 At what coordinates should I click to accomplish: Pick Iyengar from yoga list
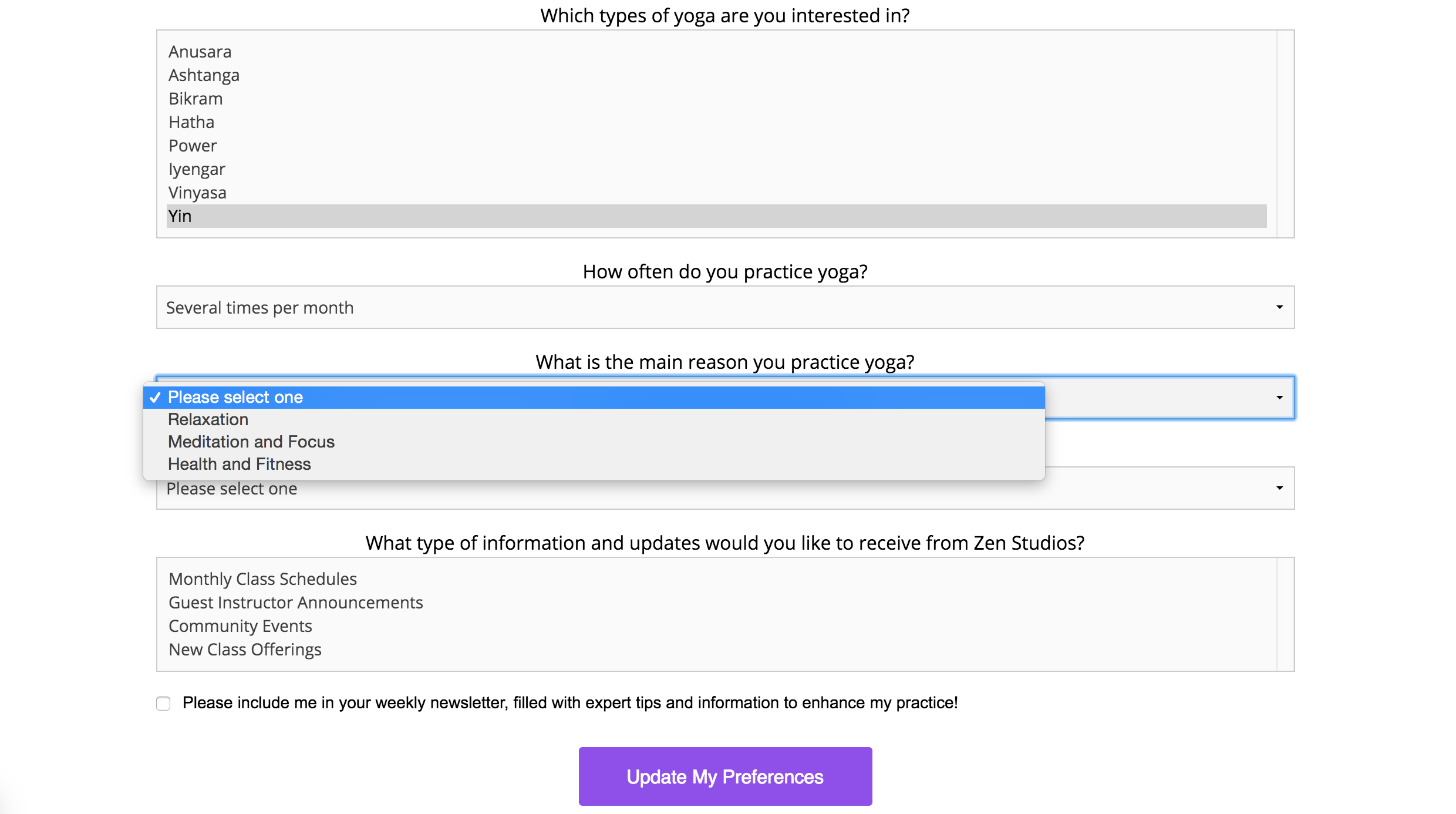tap(197, 169)
